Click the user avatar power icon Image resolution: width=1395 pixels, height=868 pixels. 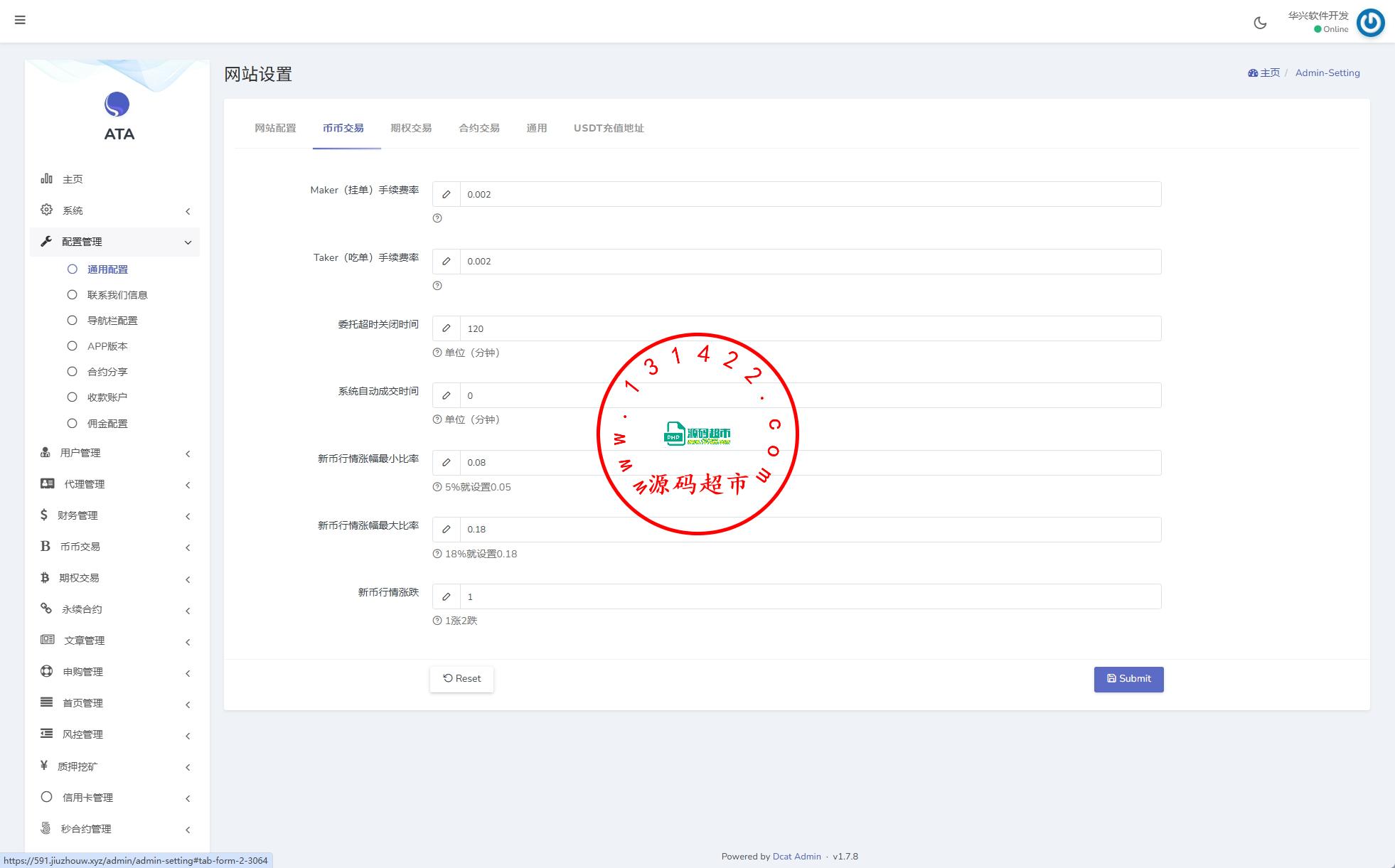tap(1370, 23)
